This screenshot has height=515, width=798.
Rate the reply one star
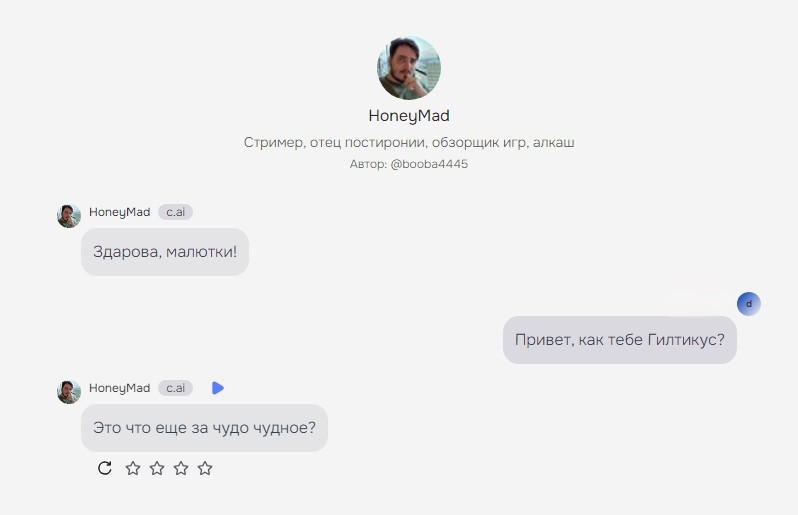click(x=133, y=468)
